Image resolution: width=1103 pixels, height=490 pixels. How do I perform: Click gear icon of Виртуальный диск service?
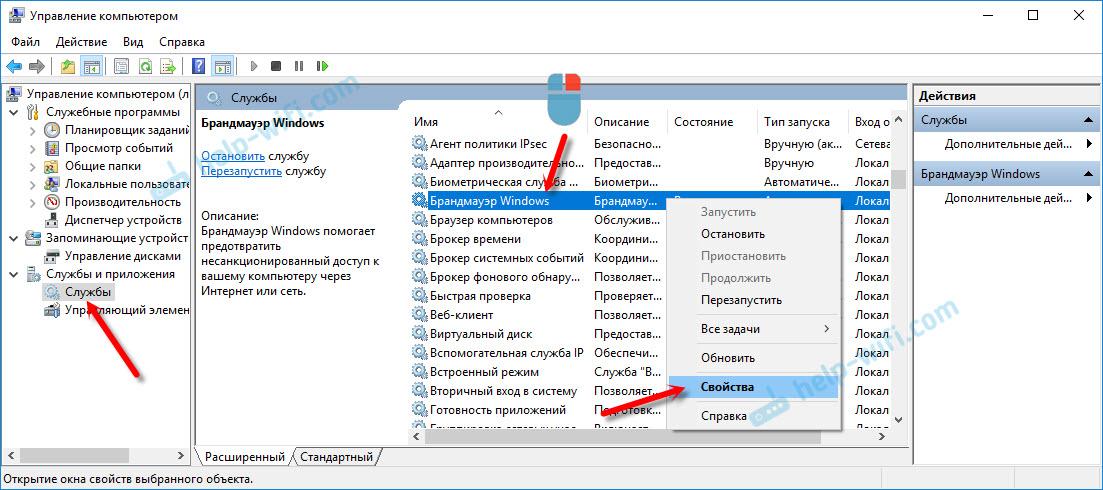click(419, 334)
